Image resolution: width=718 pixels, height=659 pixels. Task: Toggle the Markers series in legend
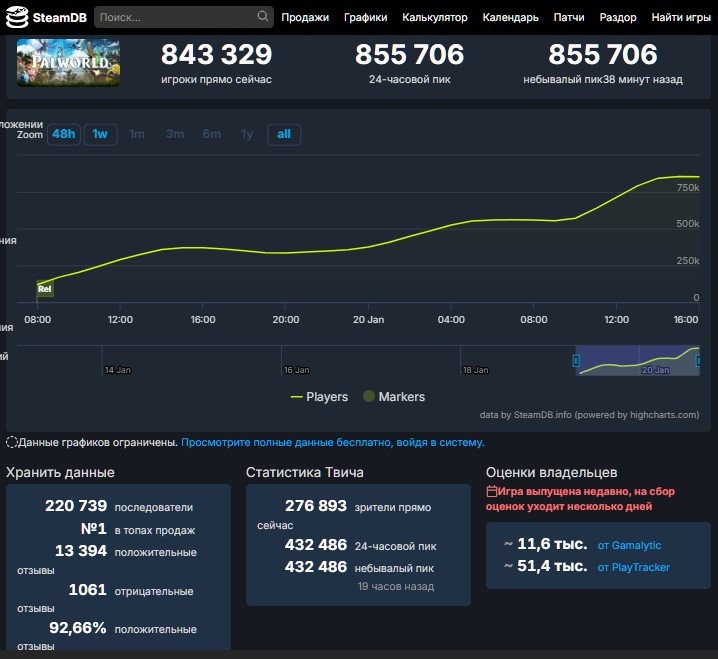(393, 397)
